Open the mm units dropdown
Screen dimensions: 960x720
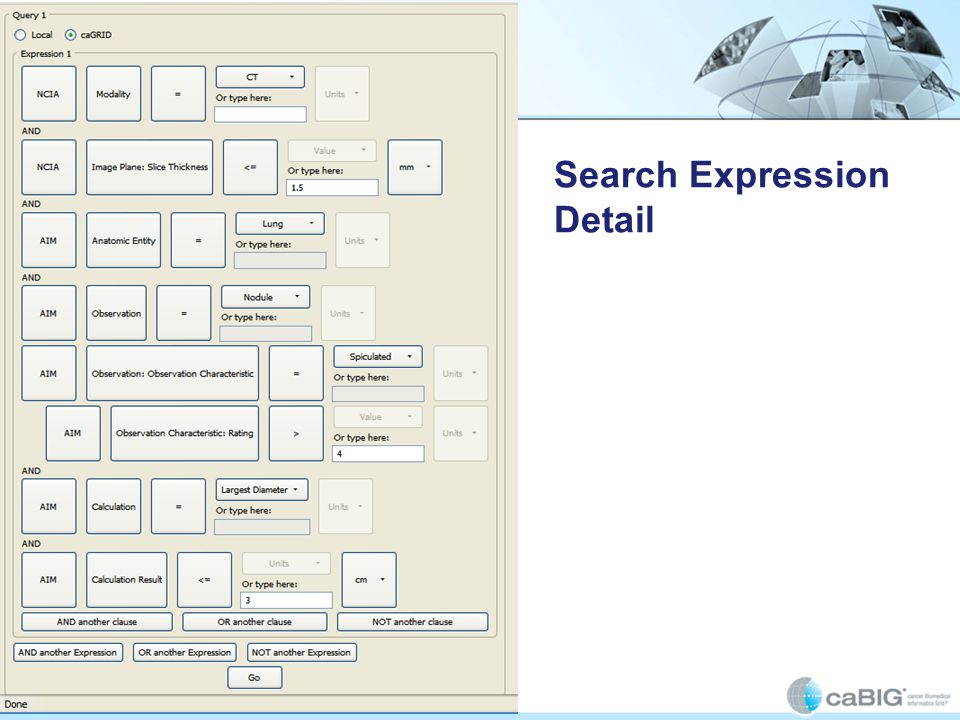click(415, 167)
